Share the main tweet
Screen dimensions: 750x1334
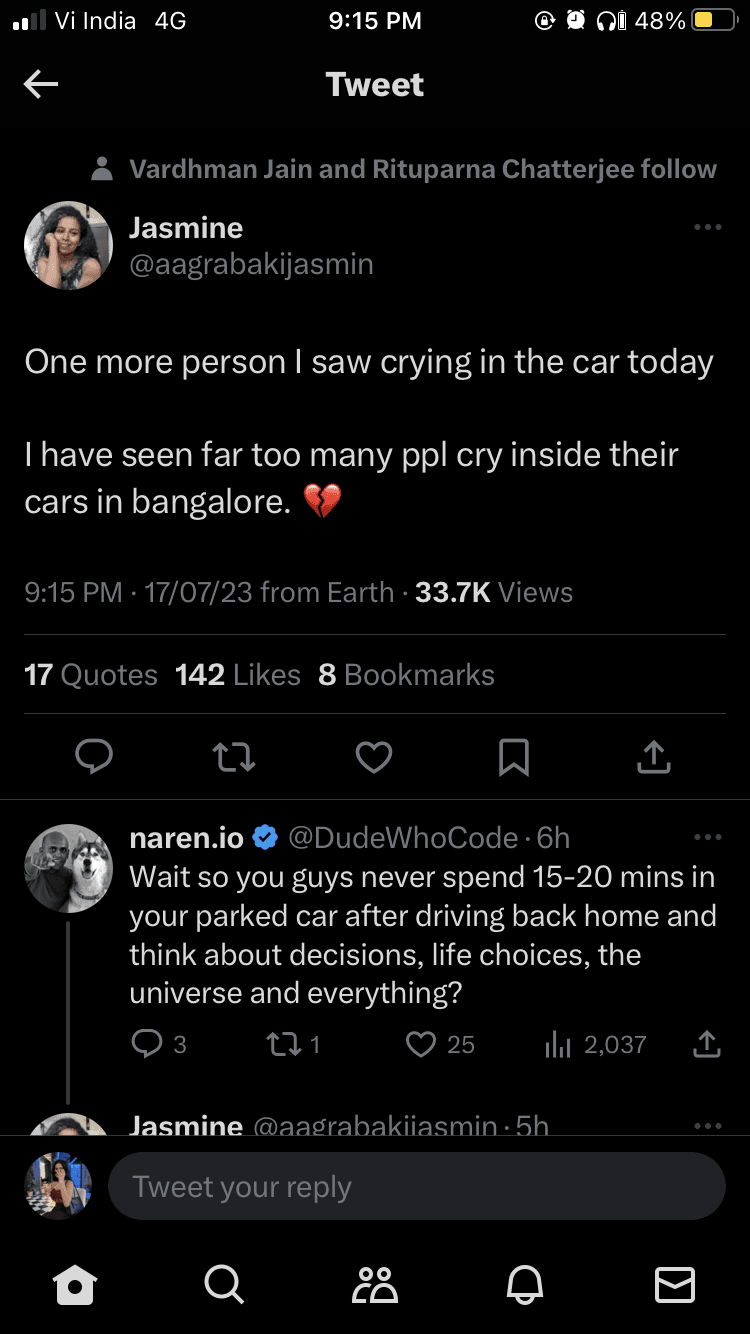pyautogui.click(x=653, y=757)
